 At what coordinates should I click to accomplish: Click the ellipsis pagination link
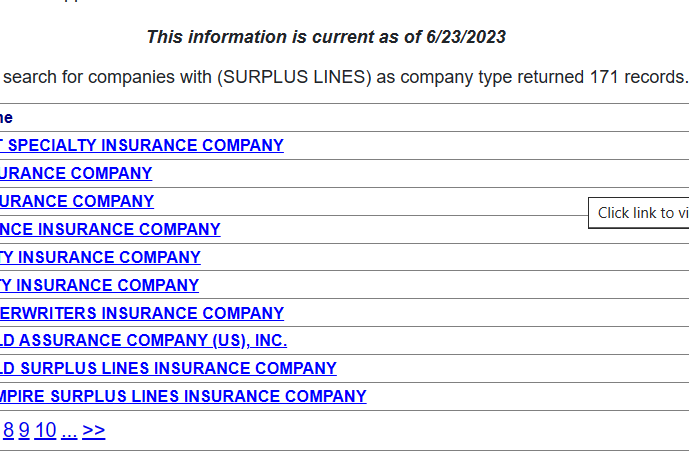69,431
